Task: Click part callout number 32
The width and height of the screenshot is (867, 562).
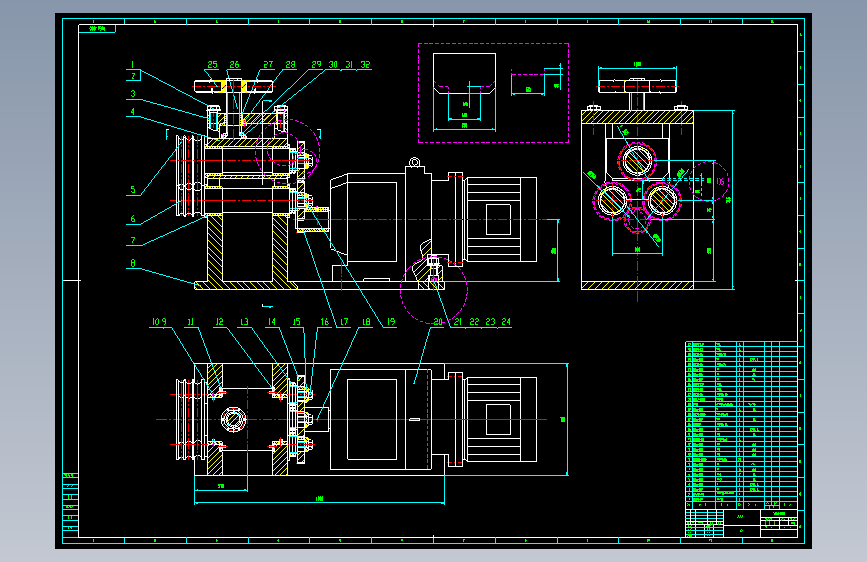Action: click(365, 65)
